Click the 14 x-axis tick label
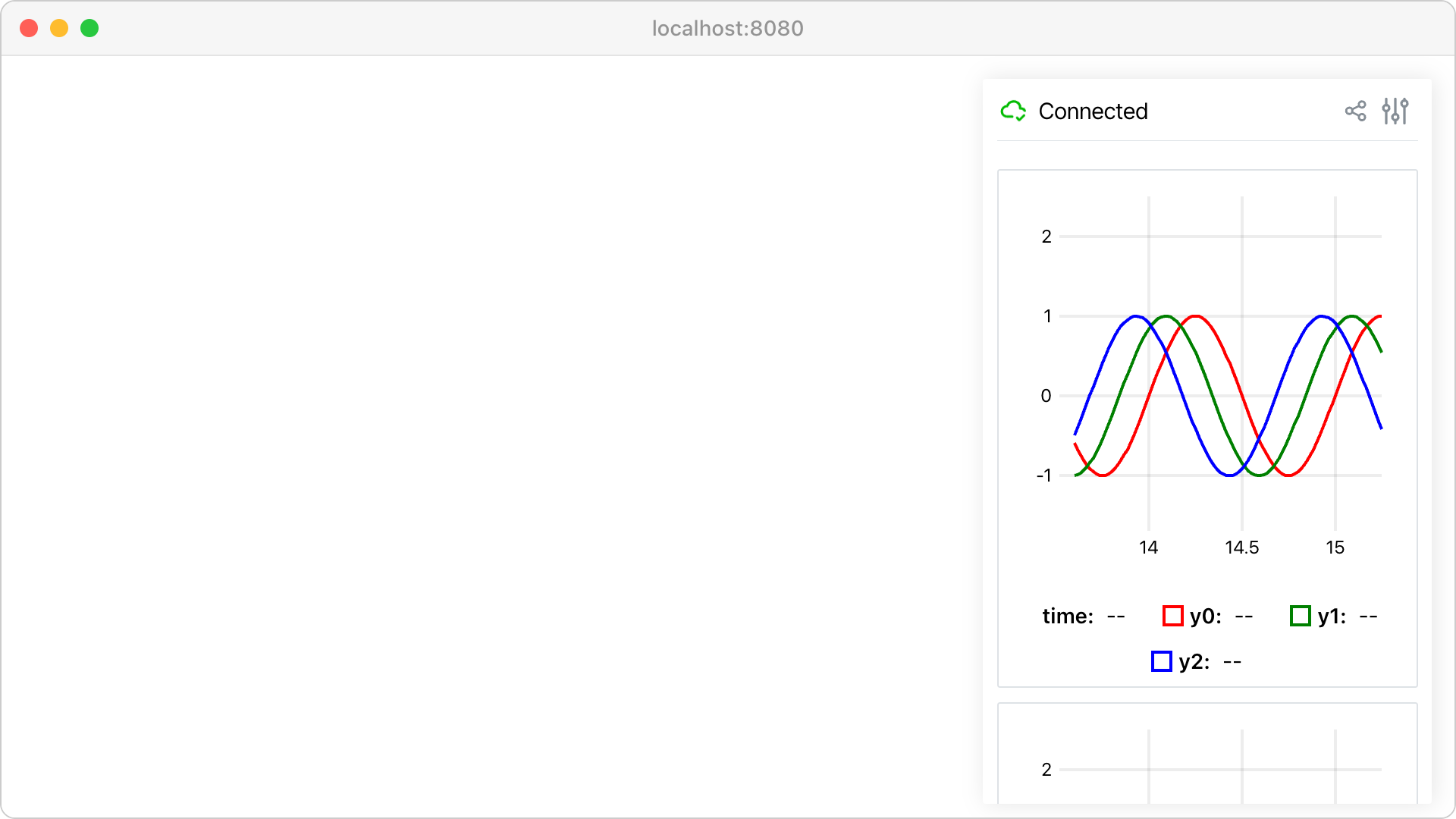The height and width of the screenshot is (819, 1456). tap(1148, 548)
